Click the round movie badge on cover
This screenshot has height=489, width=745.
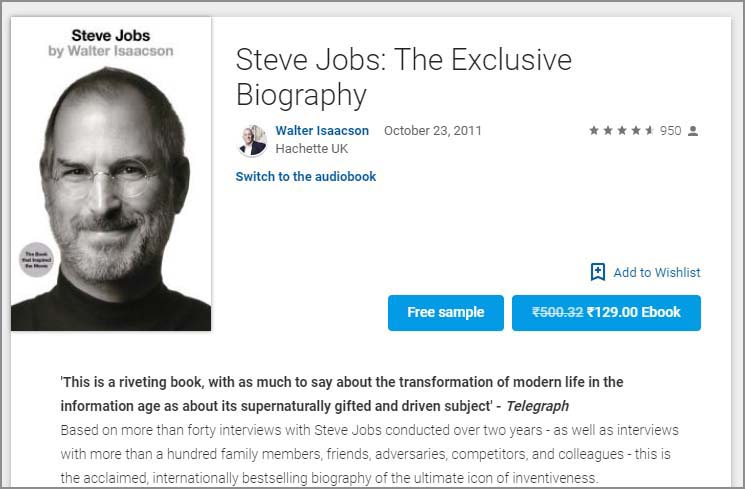[x=35, y=259]
